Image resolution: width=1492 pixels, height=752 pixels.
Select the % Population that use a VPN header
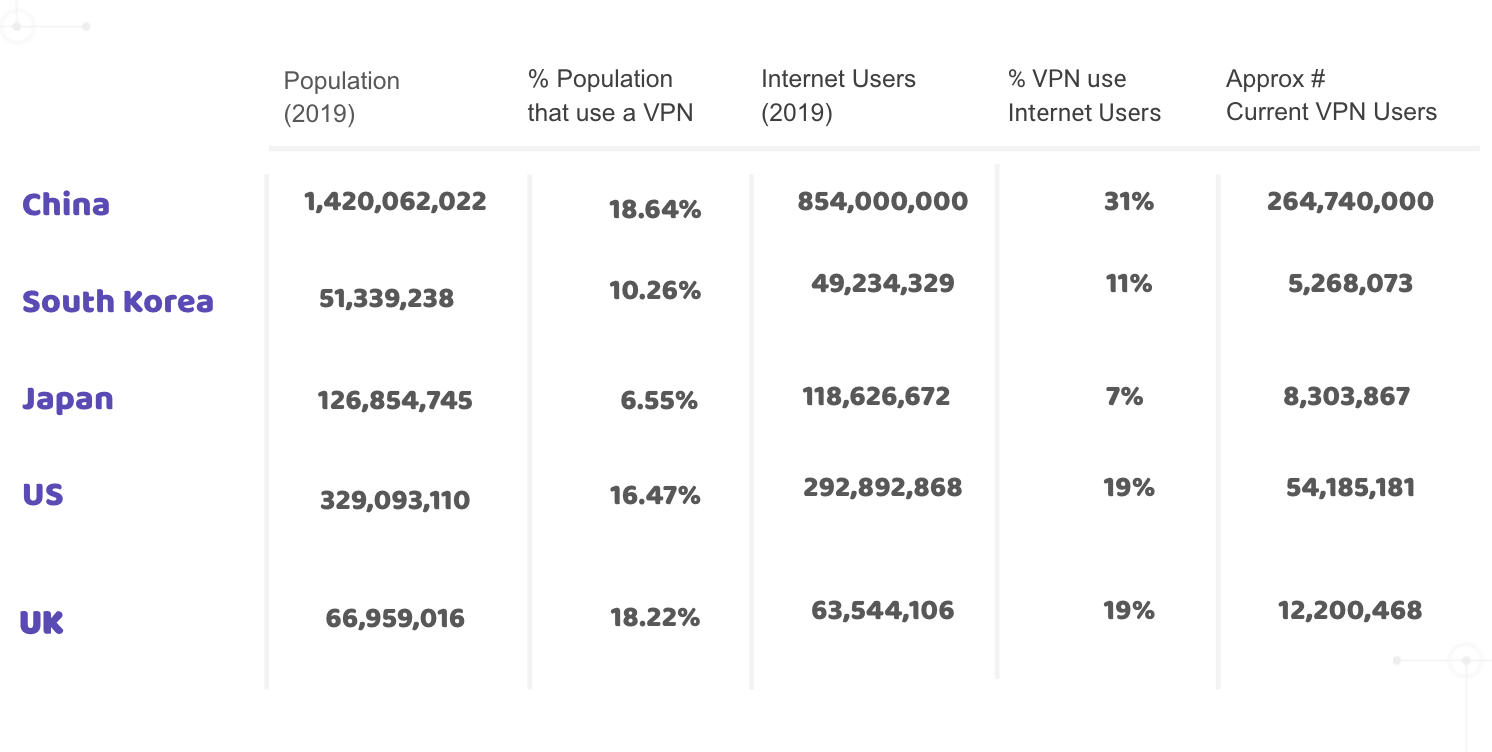[610, 95]
